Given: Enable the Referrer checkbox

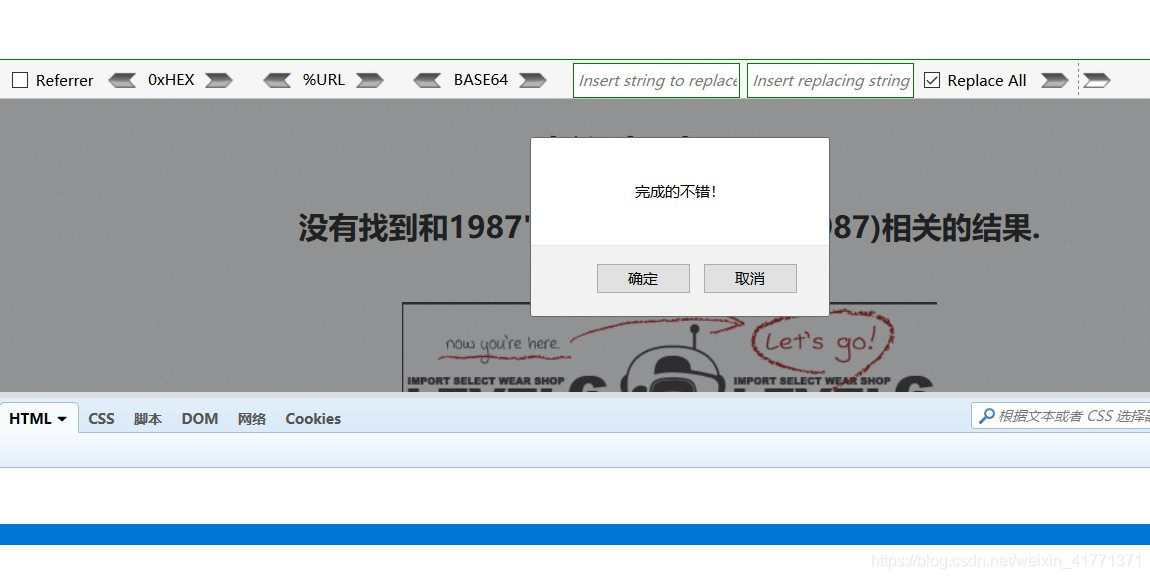Looking at the screenshot, I should click(21, 80).
